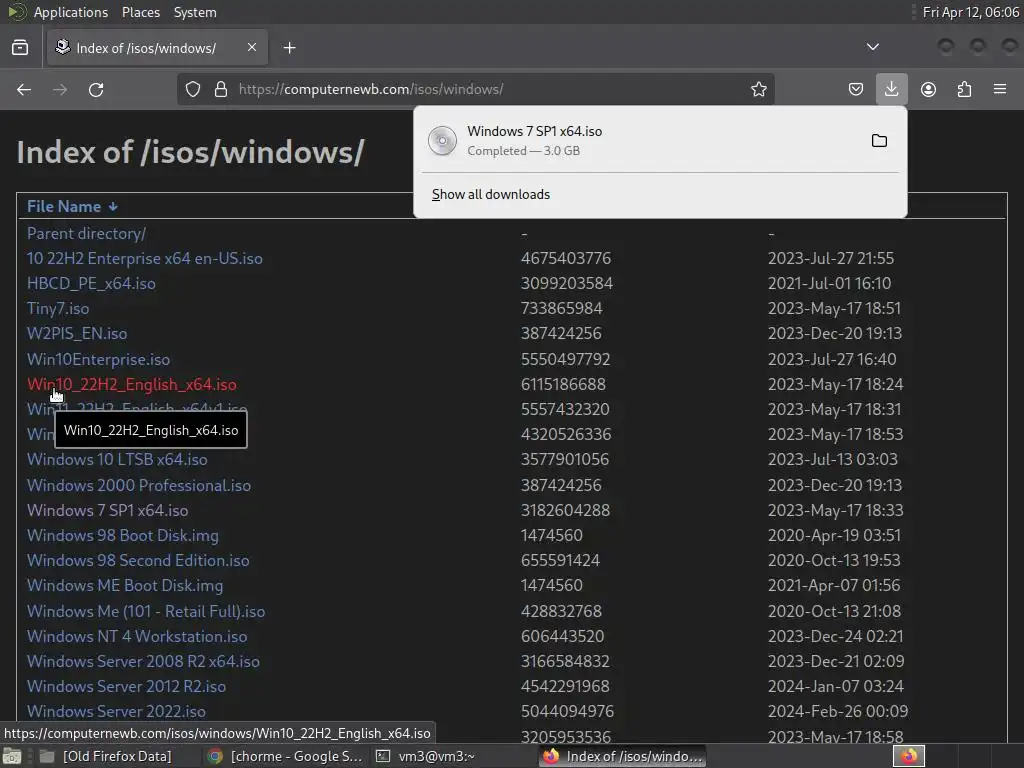Open the Applications menu
The image size is (1024, 768).
pos(71,12)
